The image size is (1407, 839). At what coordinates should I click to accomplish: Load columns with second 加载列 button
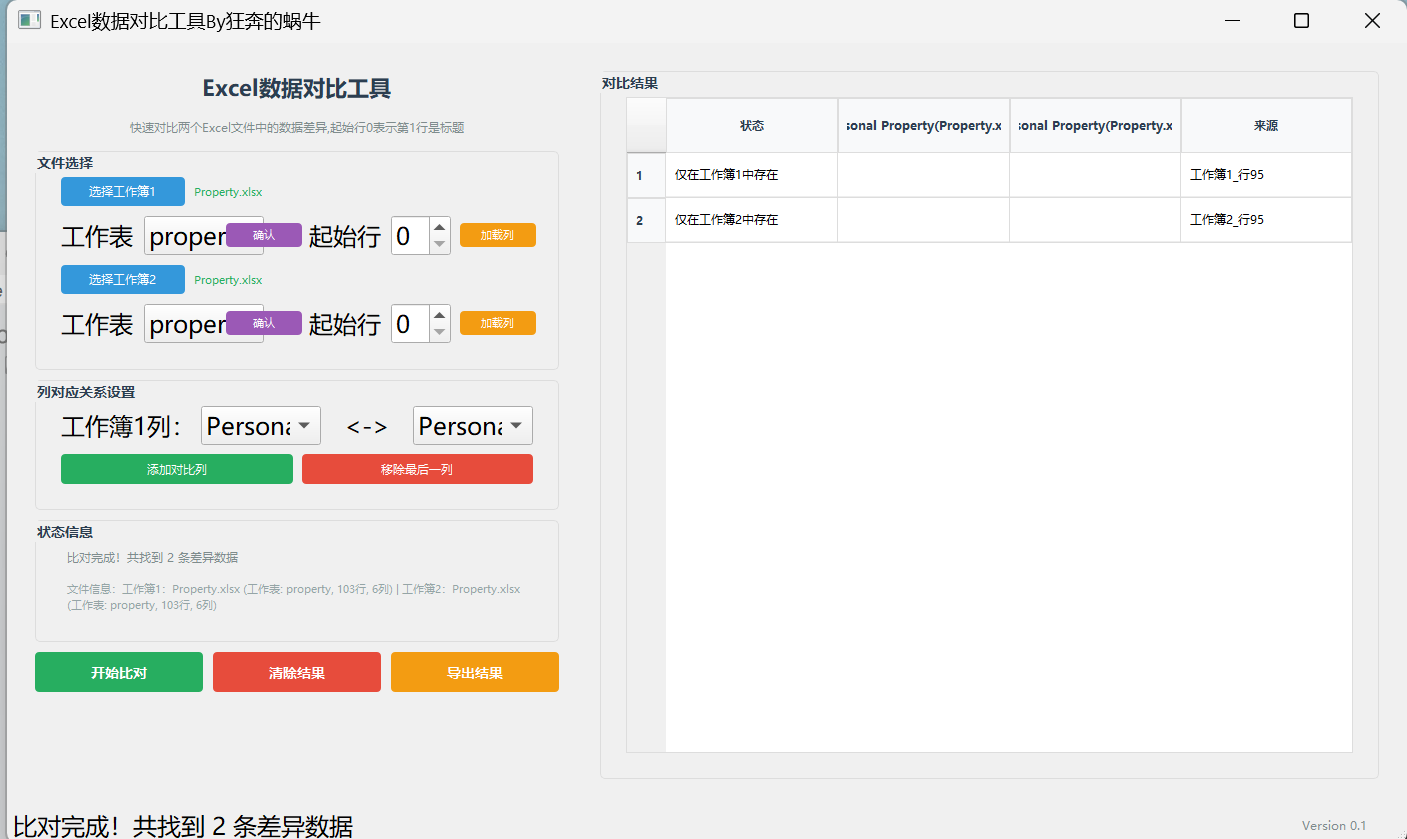[x=497, y=323]
